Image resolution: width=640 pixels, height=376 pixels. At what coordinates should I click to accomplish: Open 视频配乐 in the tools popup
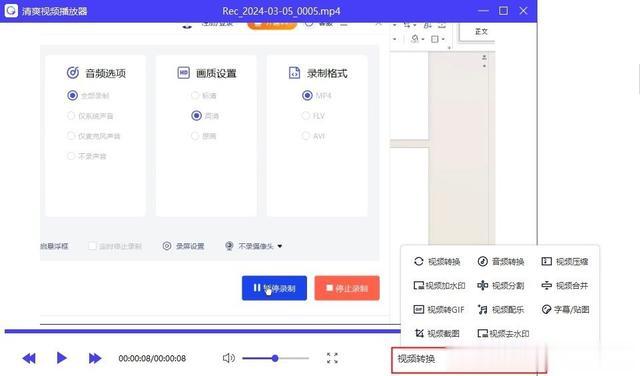tap(501, 310)
